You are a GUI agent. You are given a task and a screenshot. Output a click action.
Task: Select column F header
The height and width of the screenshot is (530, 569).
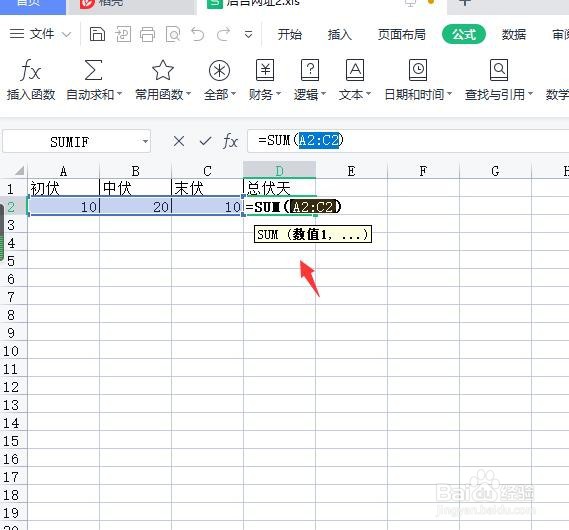423,170
